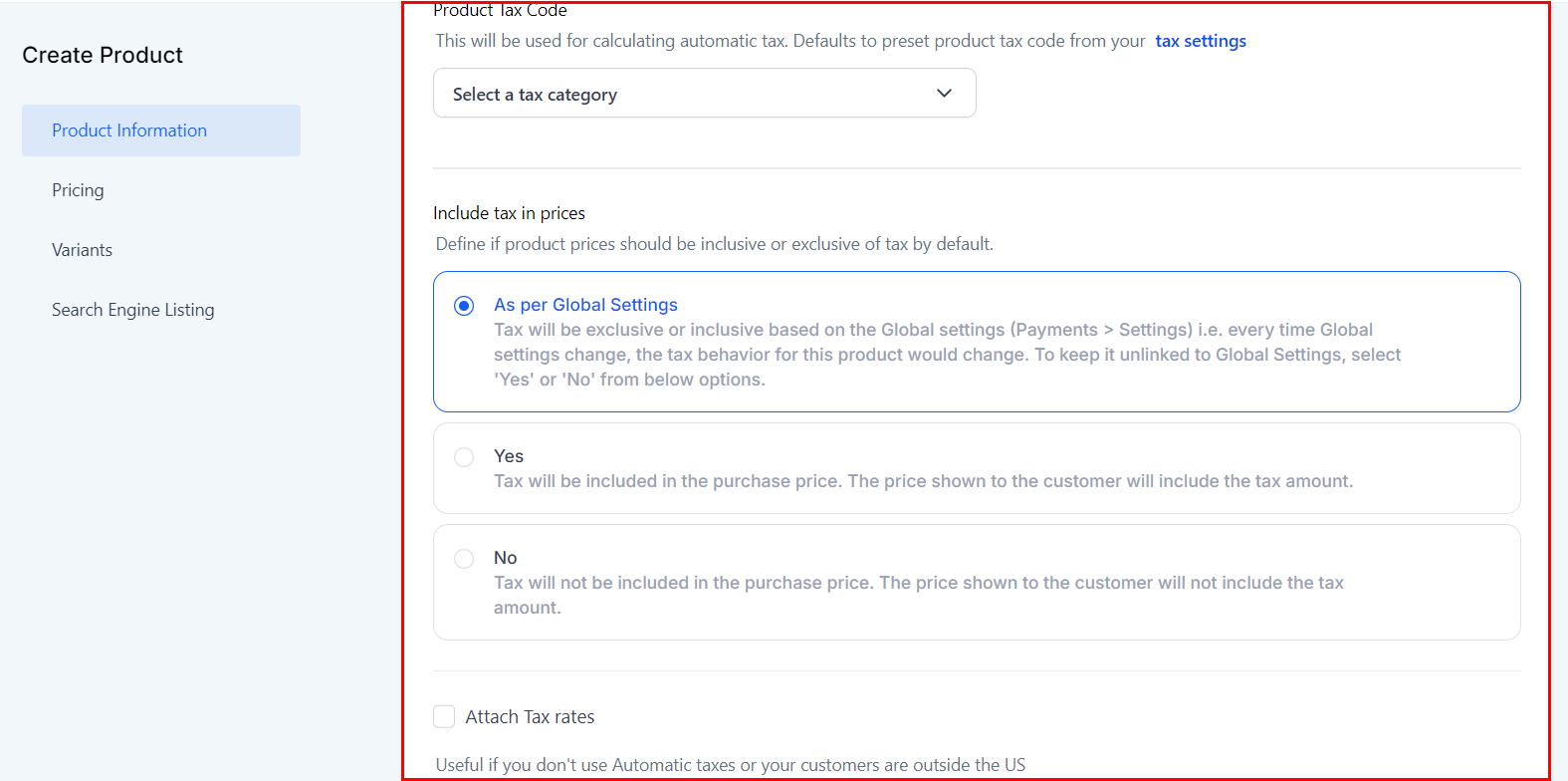
Task: Click the Include tax in prices heading
Action: pyautogui.click(x=509, y=213)
